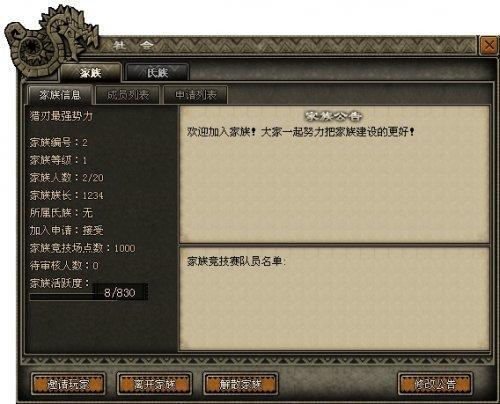Close the 社会 window
The width and height of the screenshot is (500, 404).
click(x=489, y=45)
